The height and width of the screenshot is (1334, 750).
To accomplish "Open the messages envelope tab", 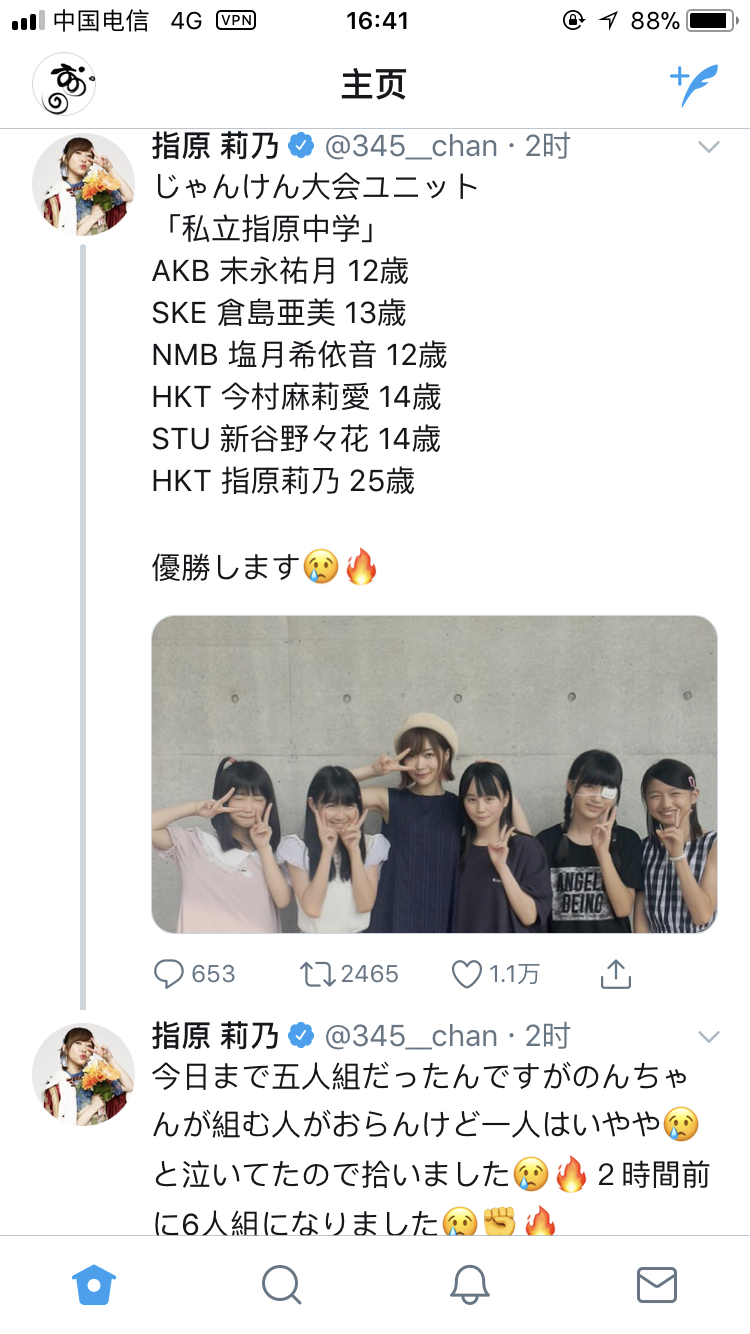I will [x=657, y=1285].
